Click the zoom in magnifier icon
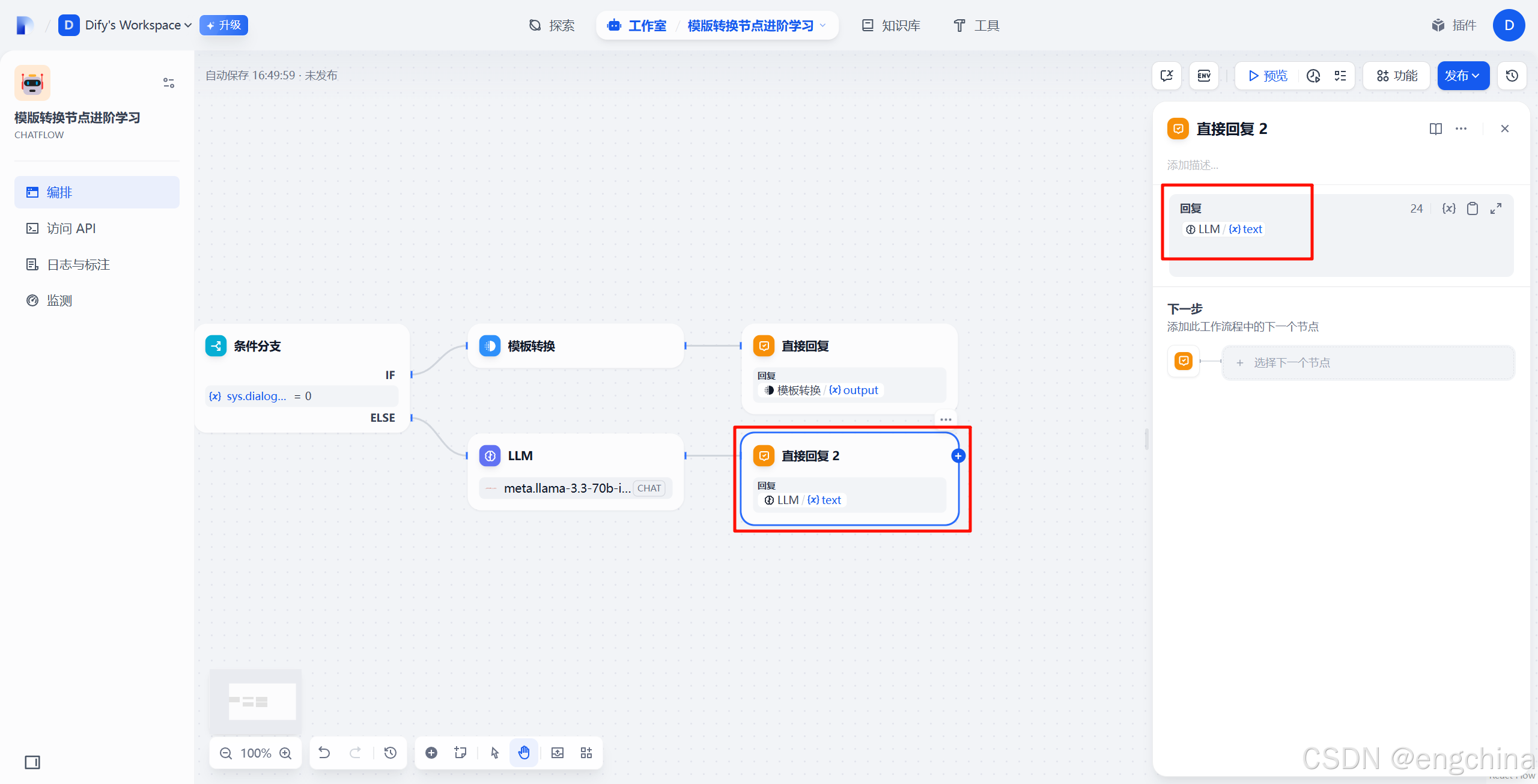The width and height of the screenshot is (1538, 784). (x=286, y=753)
